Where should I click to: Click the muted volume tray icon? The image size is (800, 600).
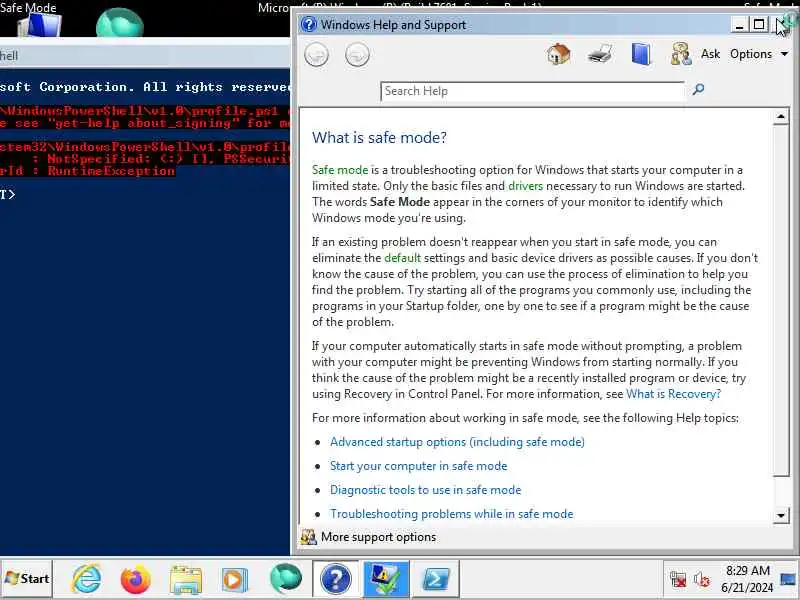click(702, 579)
